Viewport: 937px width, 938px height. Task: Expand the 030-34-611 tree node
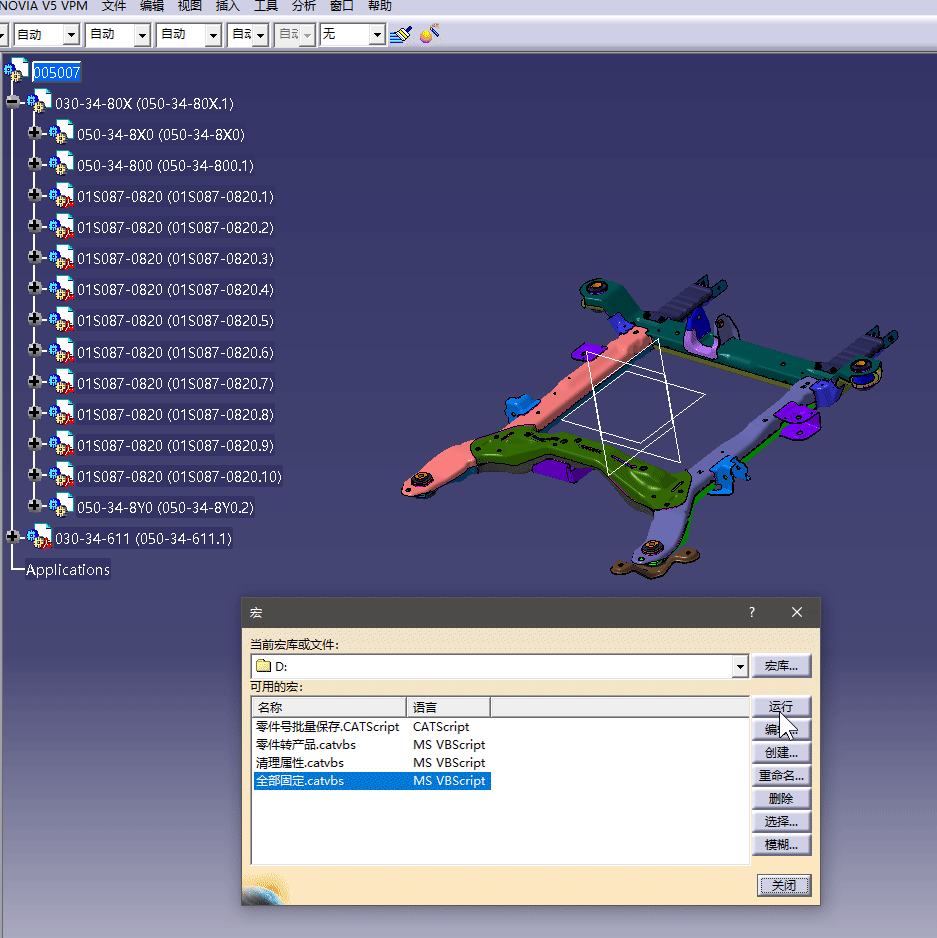coord(12,537)
